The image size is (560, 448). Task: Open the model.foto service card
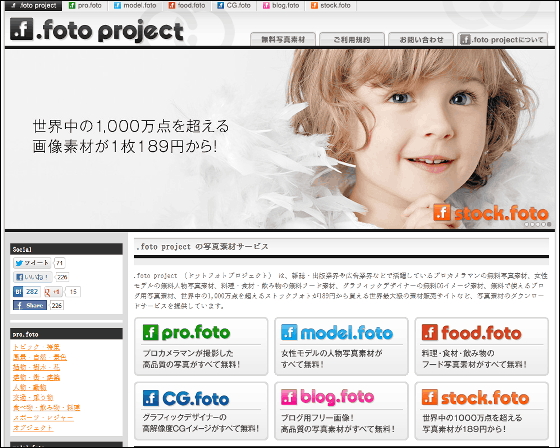(x=341, y=346)
